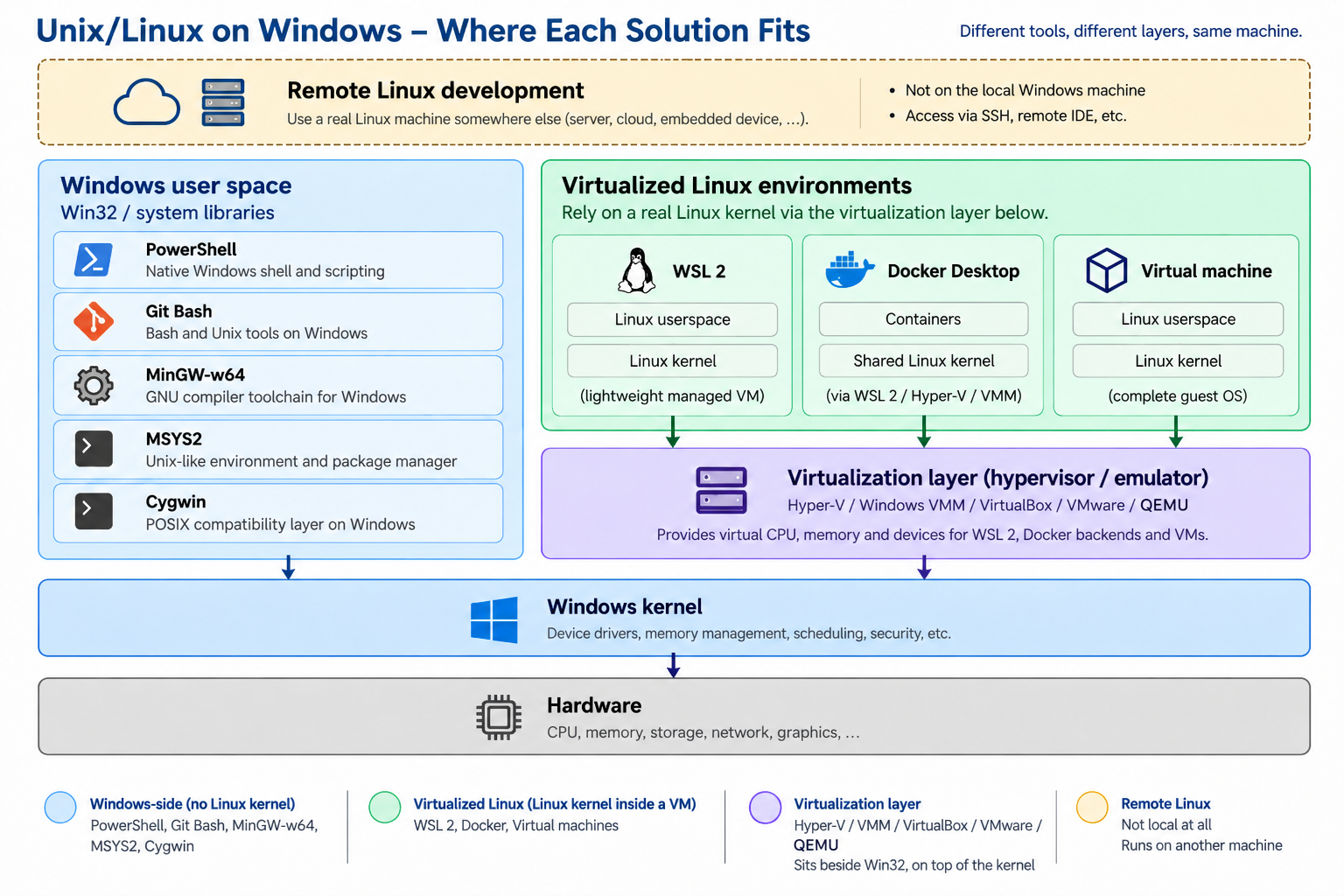Click the server rack icon beside the cloud
Viewport: 1344px width, 896px height.
(223, 102)
